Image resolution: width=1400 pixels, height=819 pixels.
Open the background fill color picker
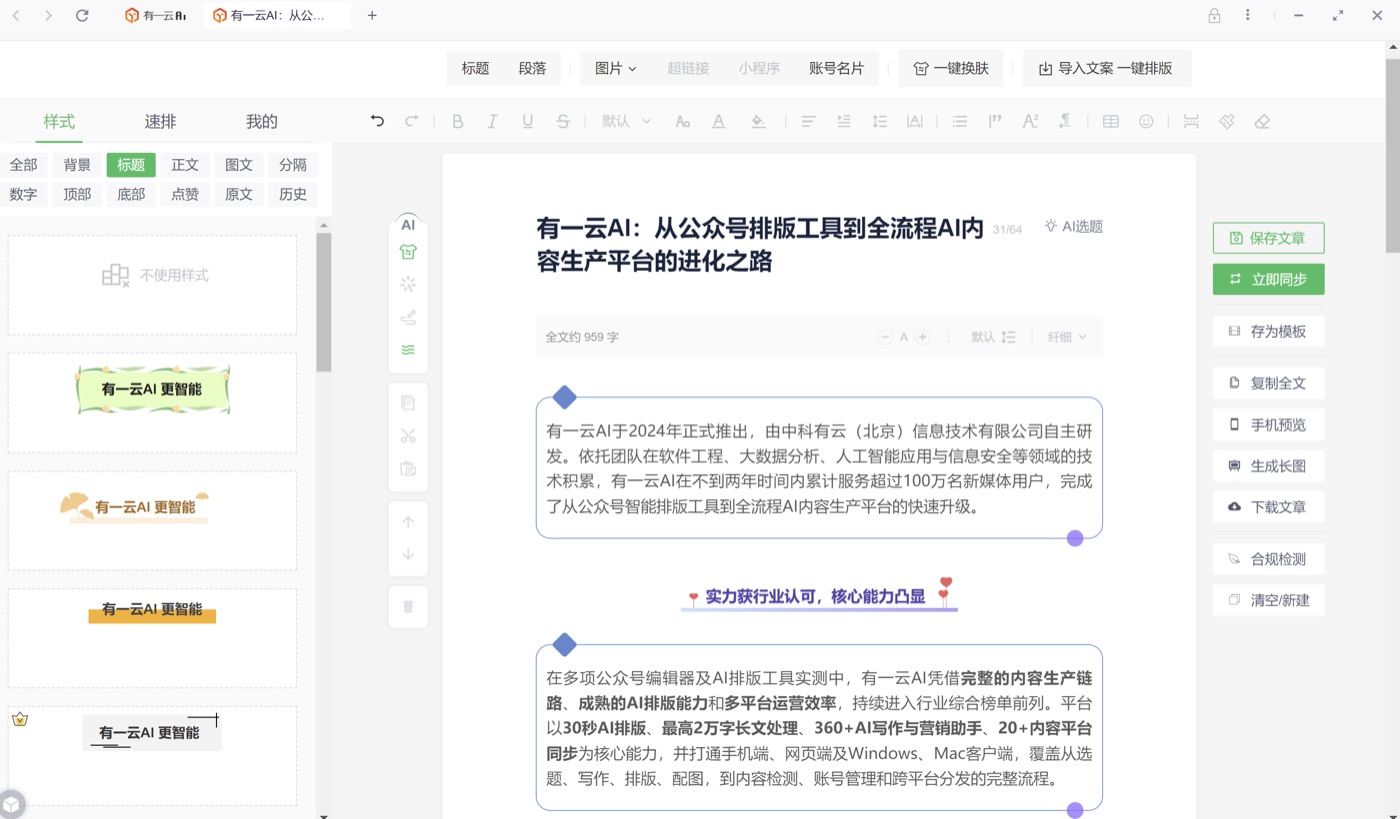coord(758,121)
